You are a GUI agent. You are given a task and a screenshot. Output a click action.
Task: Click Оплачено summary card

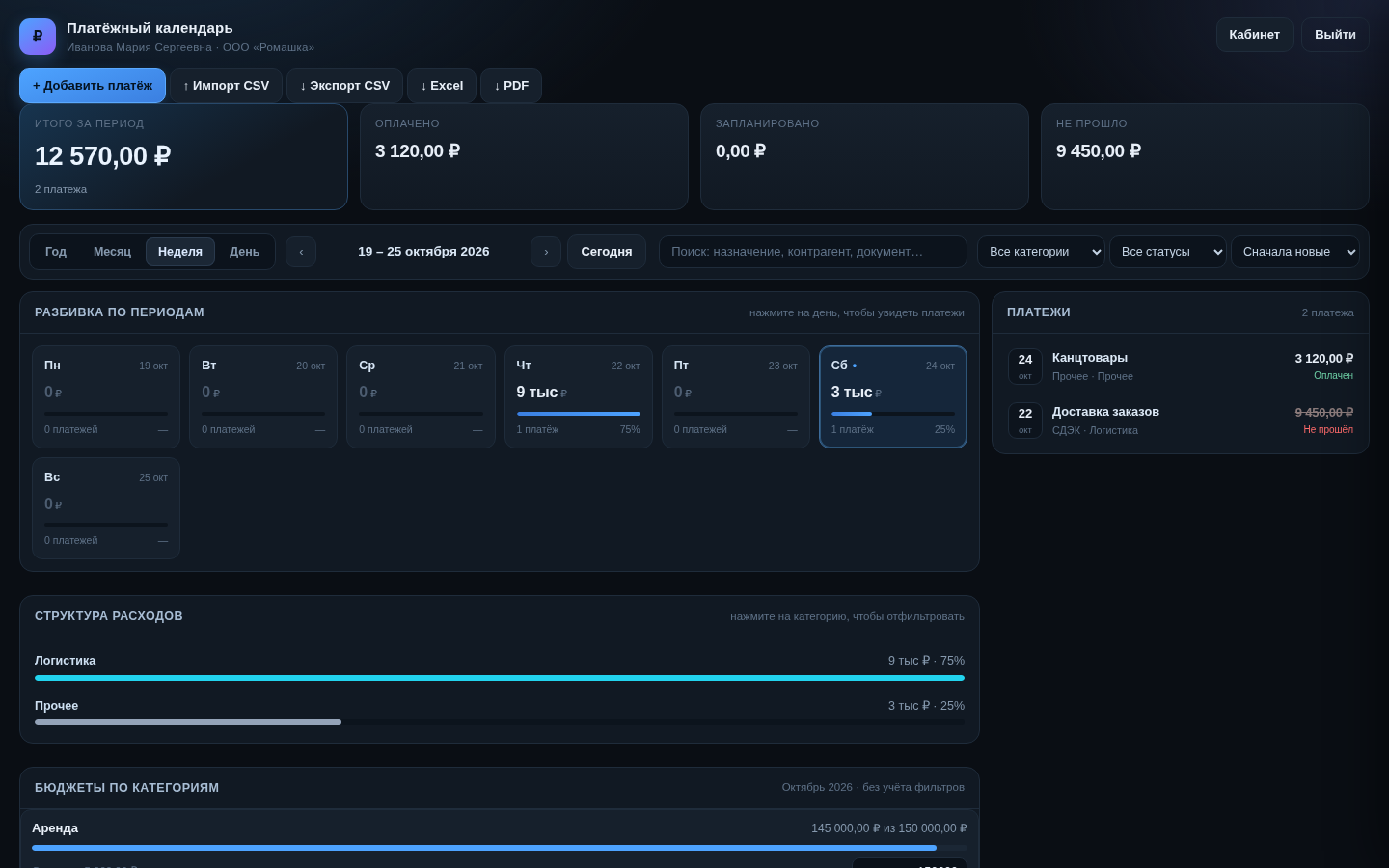pos(524,156)
